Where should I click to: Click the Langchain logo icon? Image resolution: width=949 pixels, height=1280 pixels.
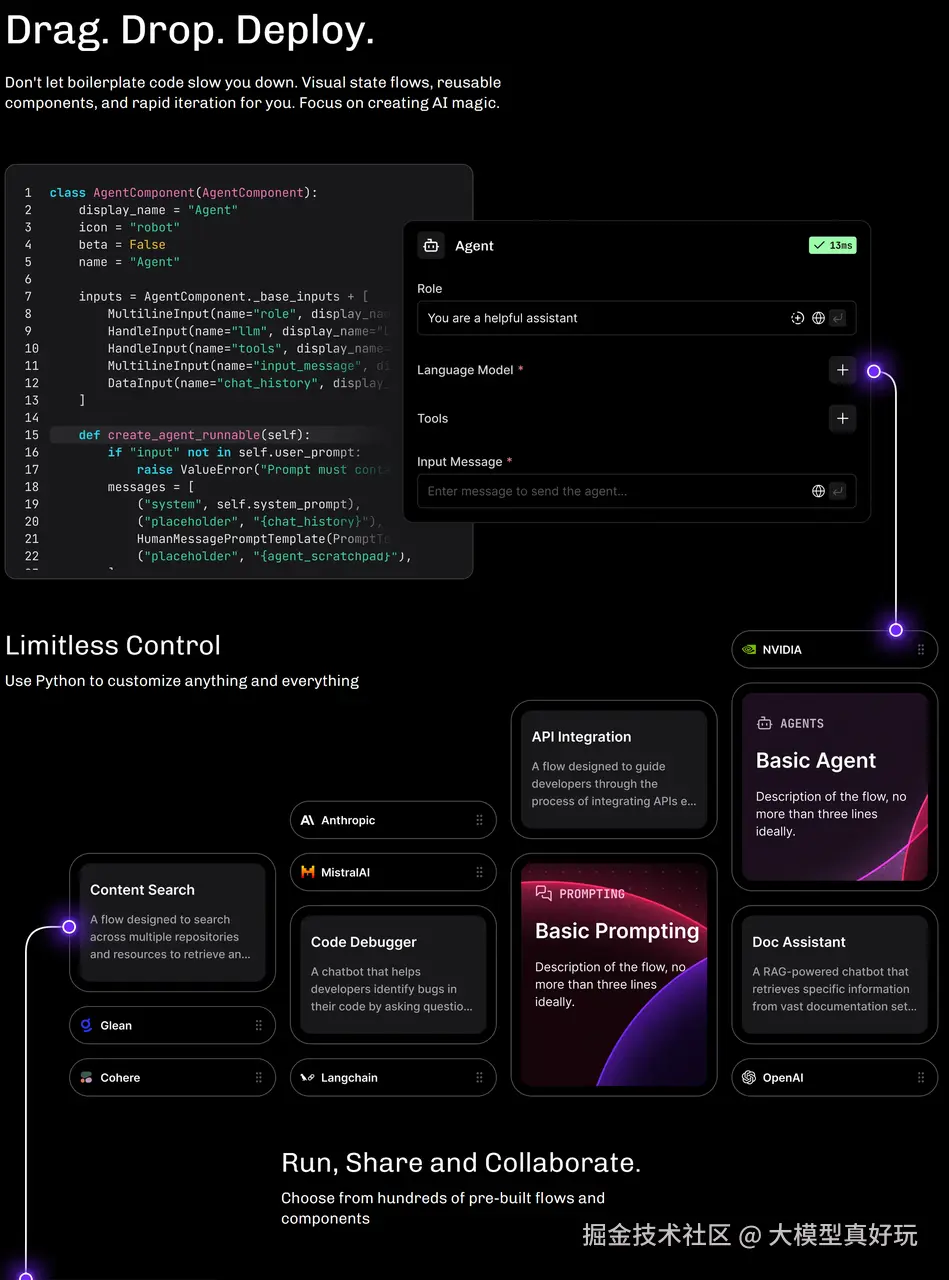(x=307, y=1078)
